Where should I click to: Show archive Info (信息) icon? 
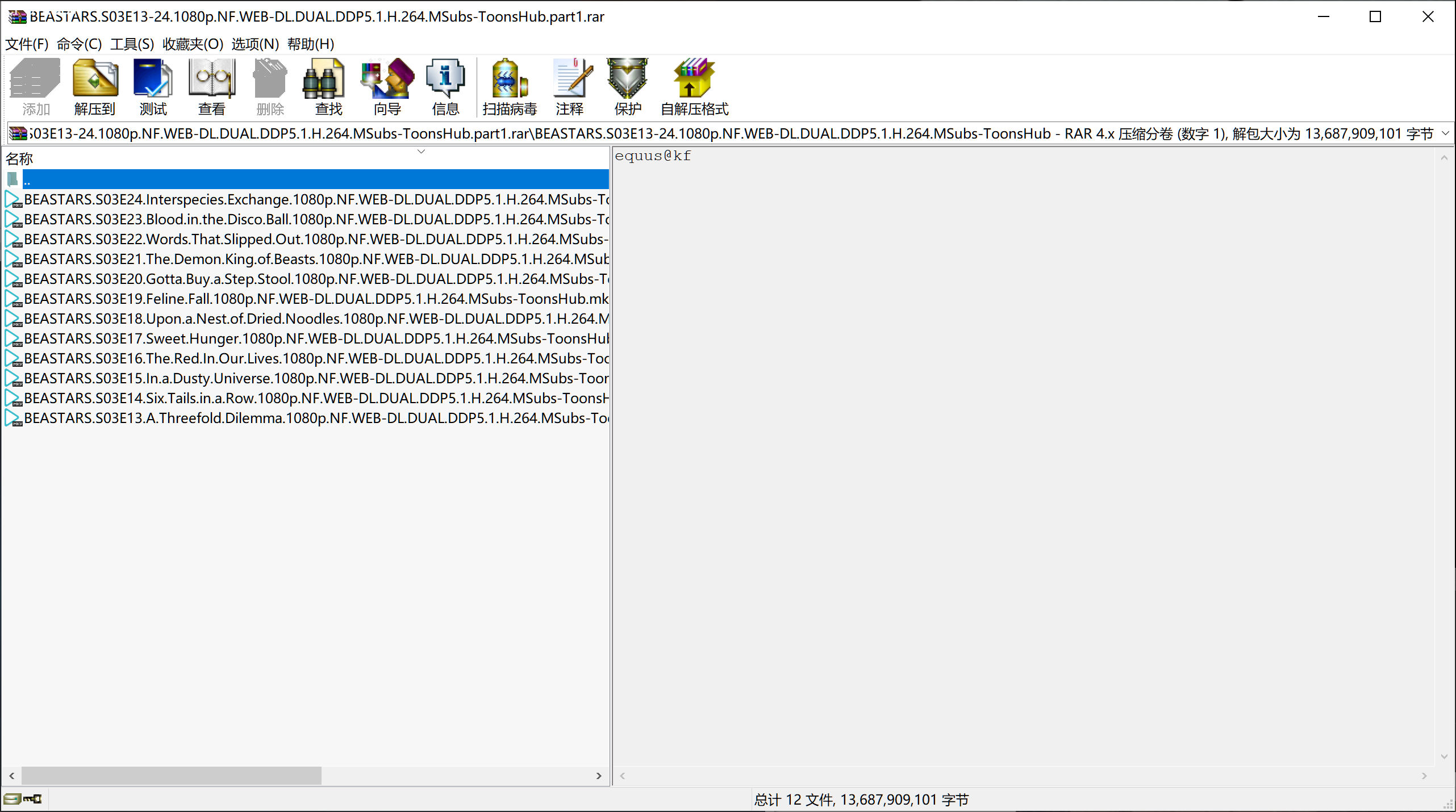click(x=445, y=86)
